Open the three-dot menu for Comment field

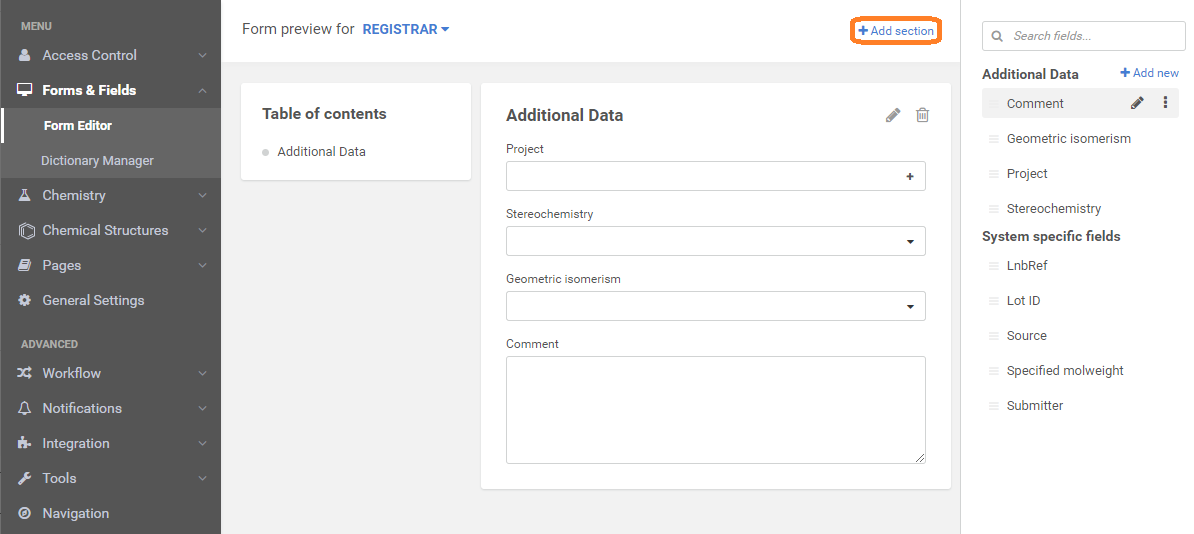pyautogui.click(x=1165, y=103)
